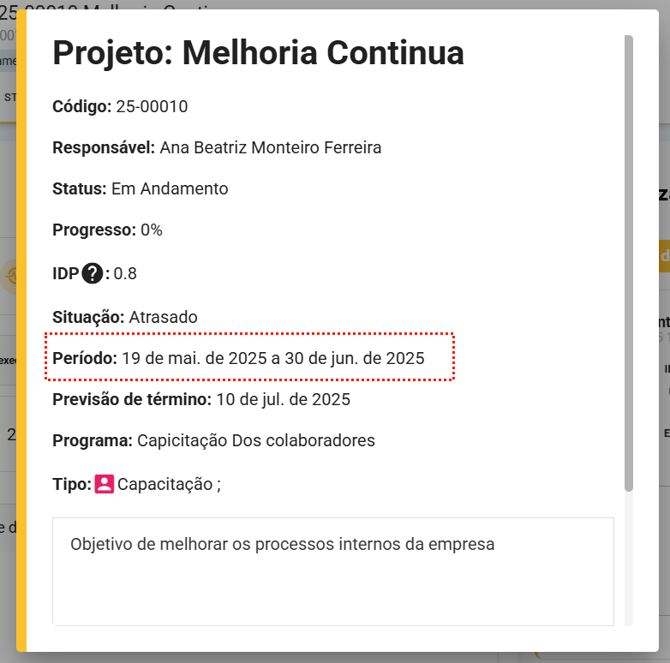Click the IDP help question-mark icon
Image resolution: width=670 pixels, height=663 pixels.
click(x=93, y=273)
